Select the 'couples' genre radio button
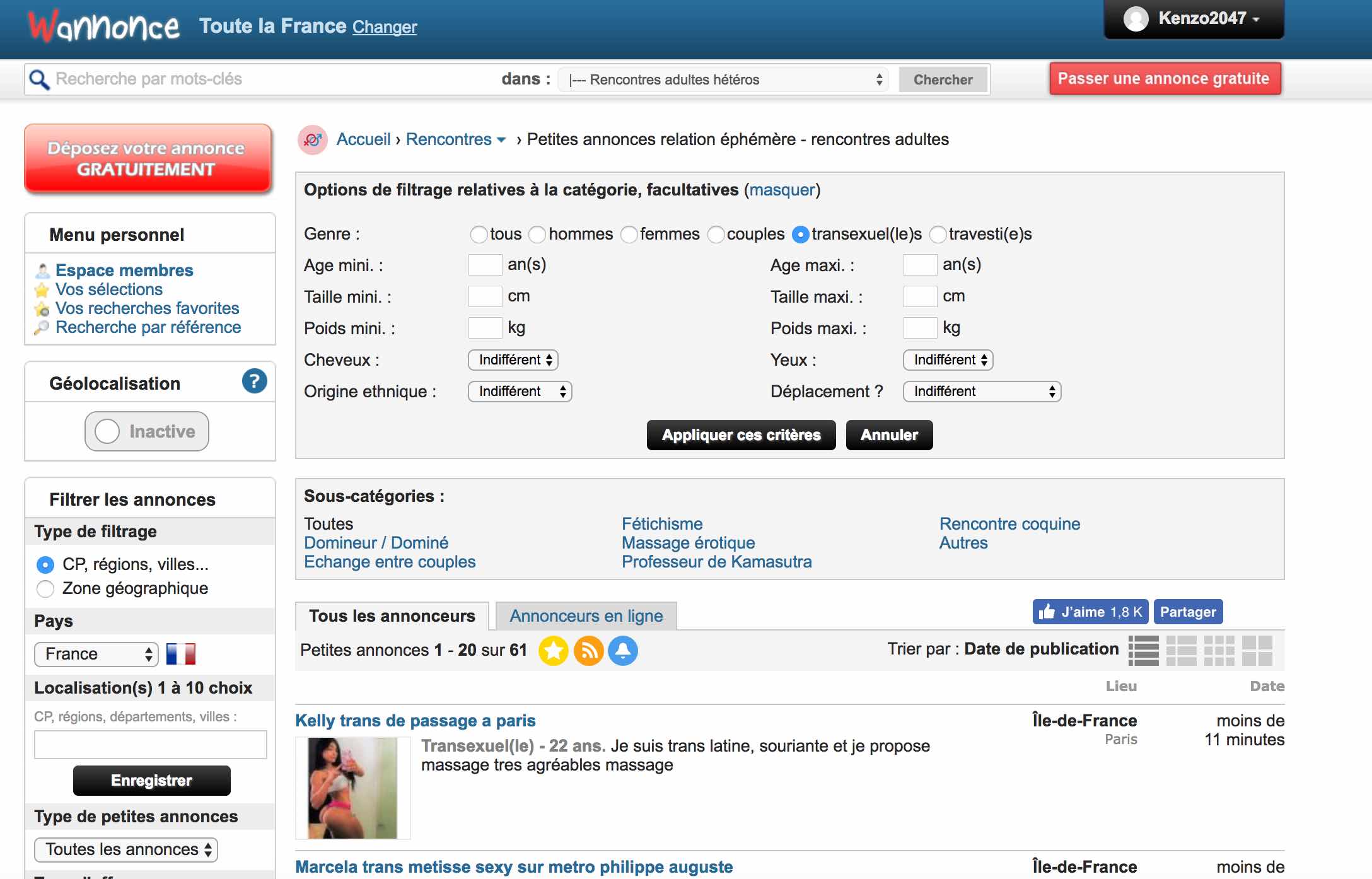This screenshot has height=879, width=1372. (x=716, y=235)
